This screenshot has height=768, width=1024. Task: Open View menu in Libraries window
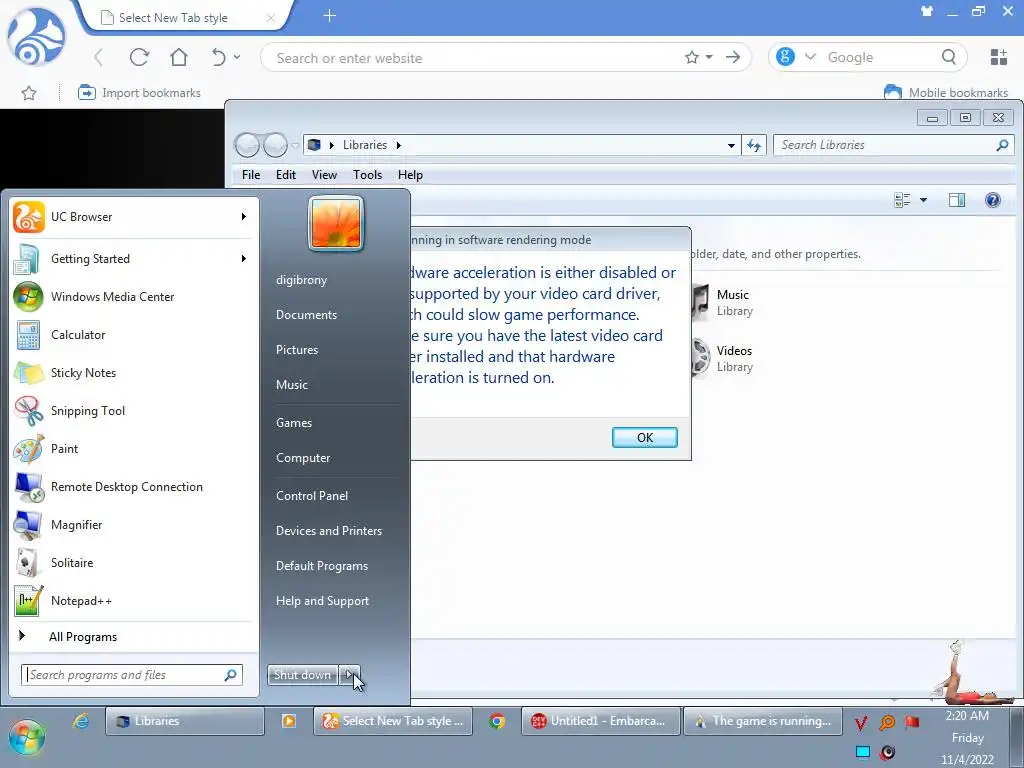point(324,174)
